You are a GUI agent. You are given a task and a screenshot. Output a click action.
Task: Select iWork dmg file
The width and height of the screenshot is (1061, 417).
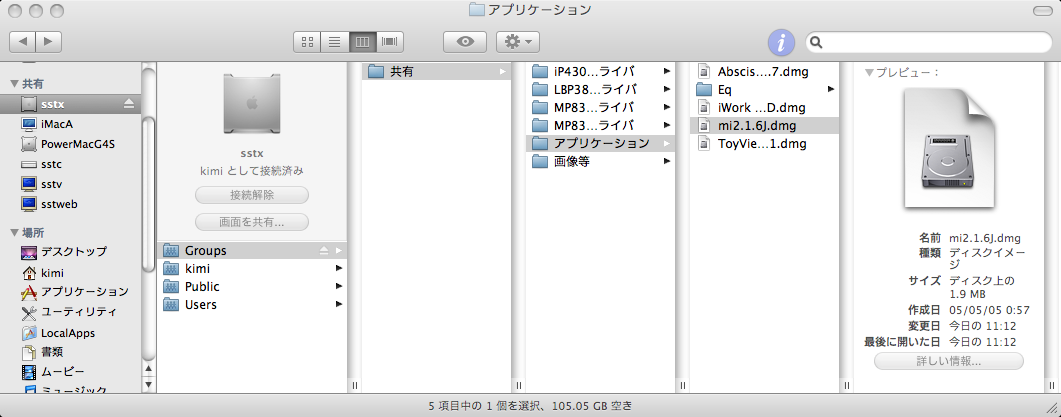click(760, 108)
